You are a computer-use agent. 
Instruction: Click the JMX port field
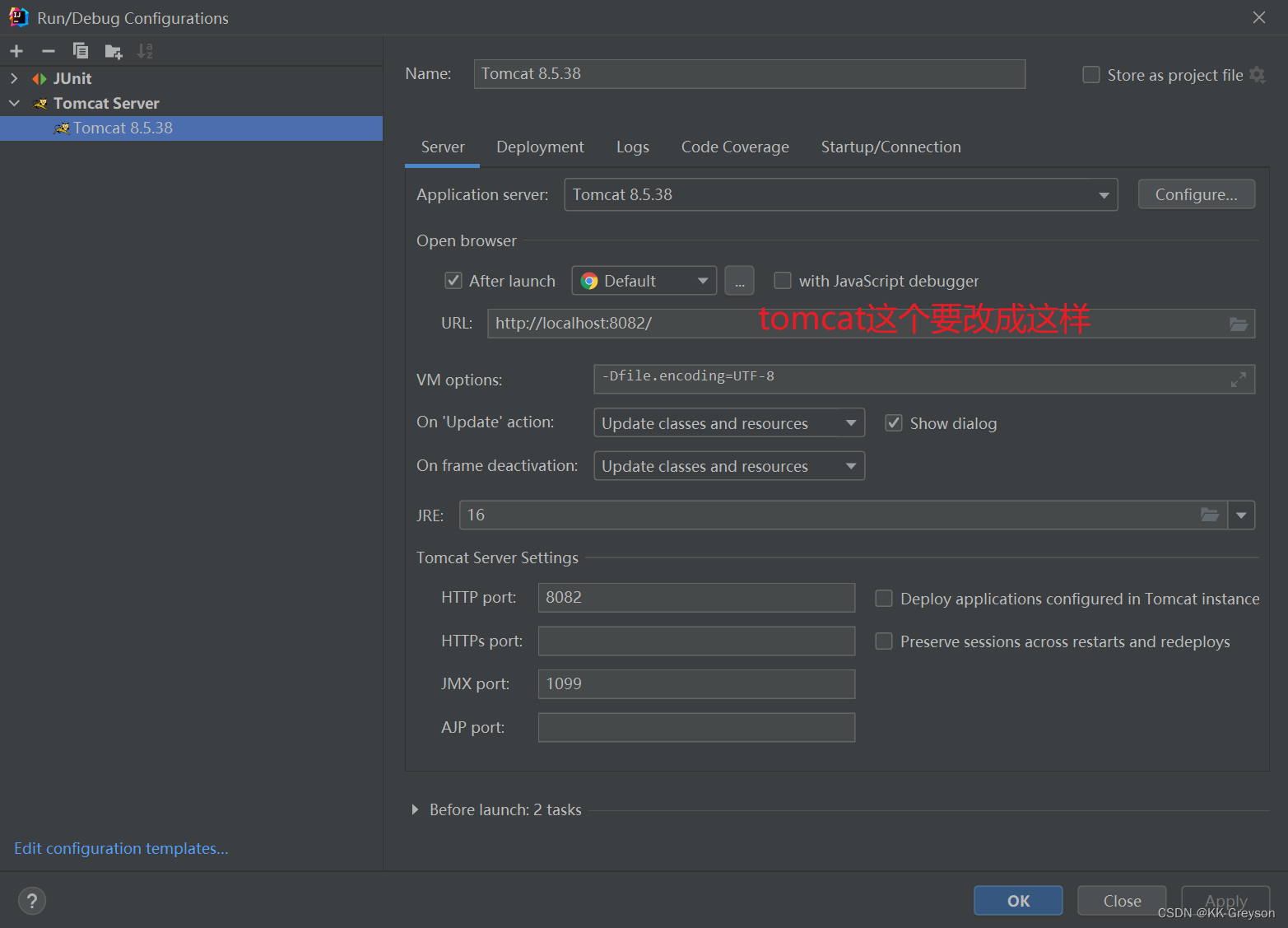coord(696,684)
